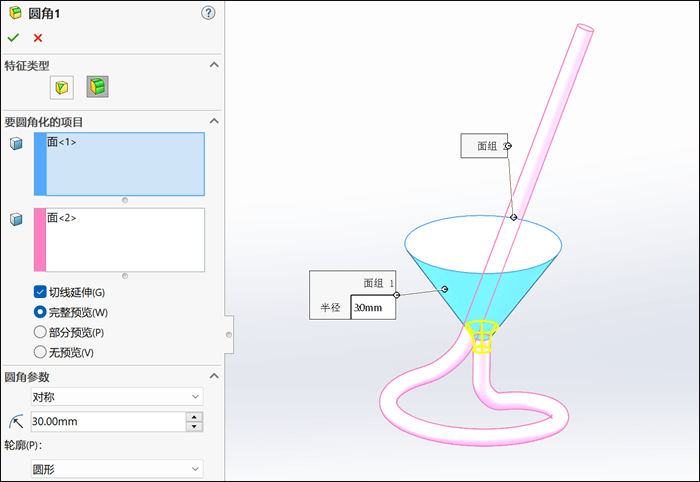Collapse the 圆角参数 section

coord(214,376)
